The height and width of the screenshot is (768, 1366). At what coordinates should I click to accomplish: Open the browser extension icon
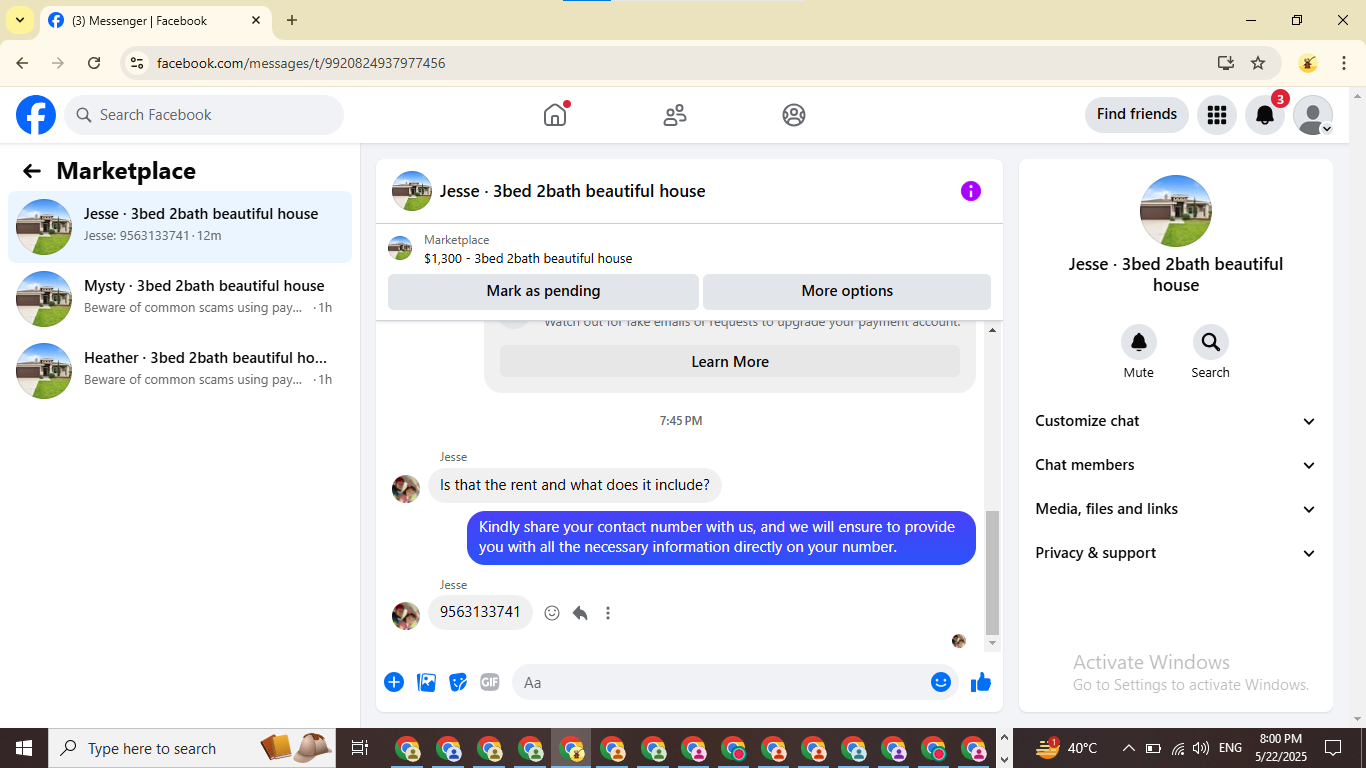coord(1308,63)
